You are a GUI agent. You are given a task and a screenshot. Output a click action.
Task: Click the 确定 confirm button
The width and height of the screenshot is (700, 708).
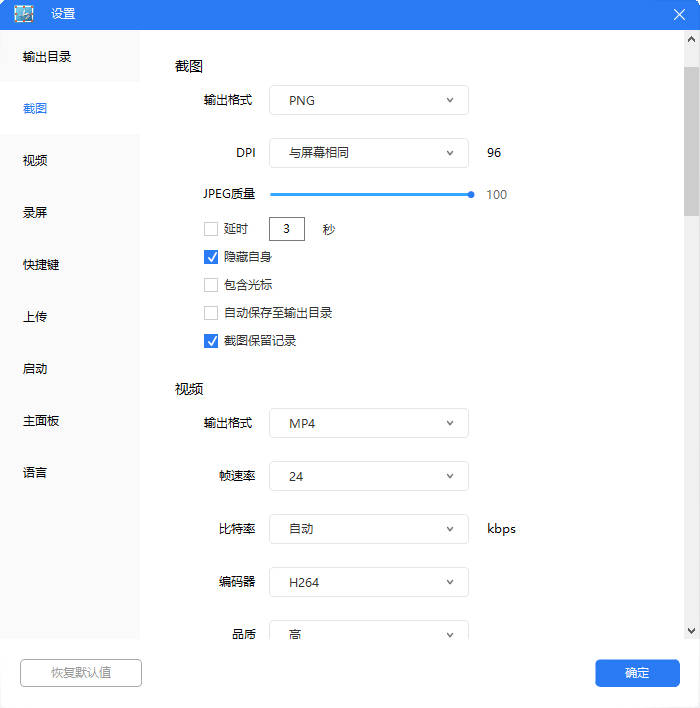[x=637, y=673]
